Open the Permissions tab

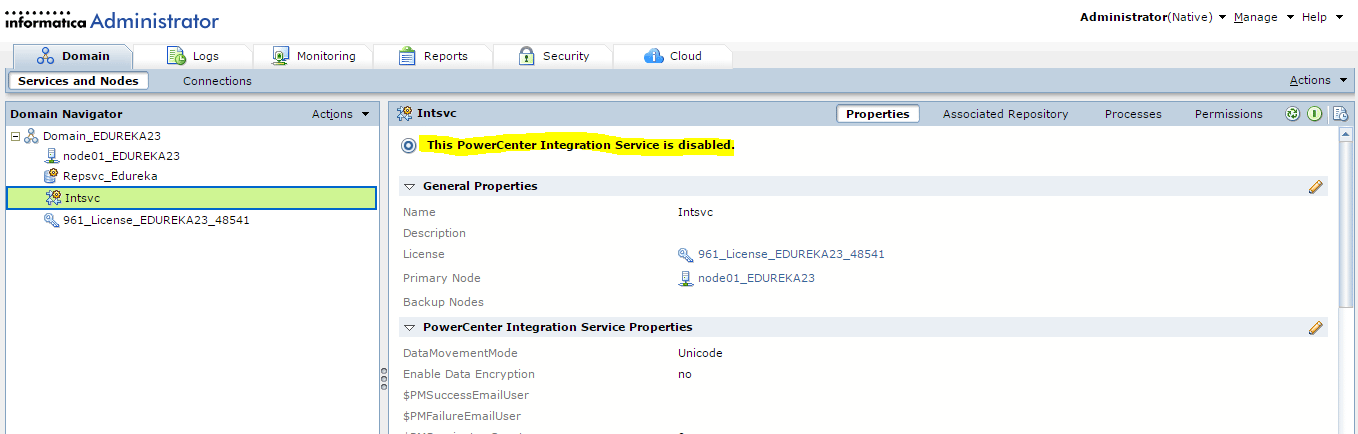click(1228, 114)
